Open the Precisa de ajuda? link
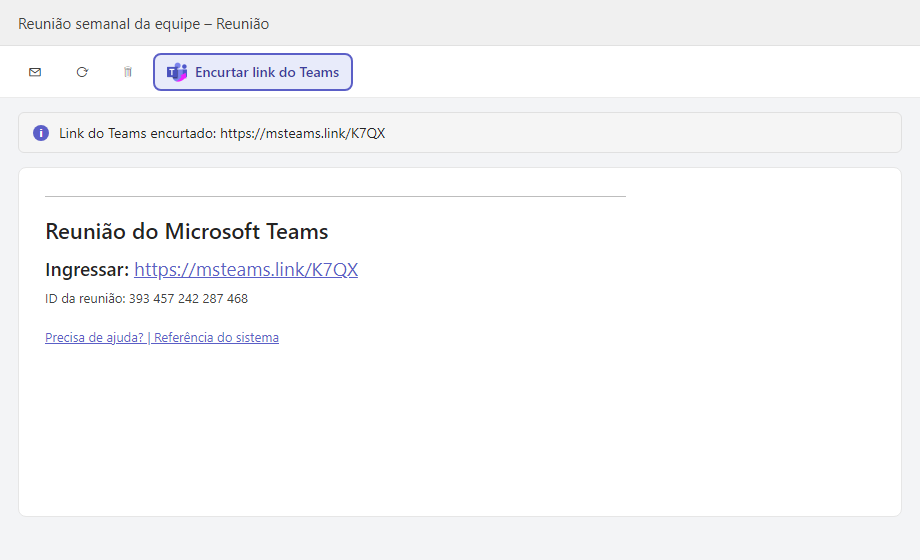920x560 pixels. pos(94,338)
